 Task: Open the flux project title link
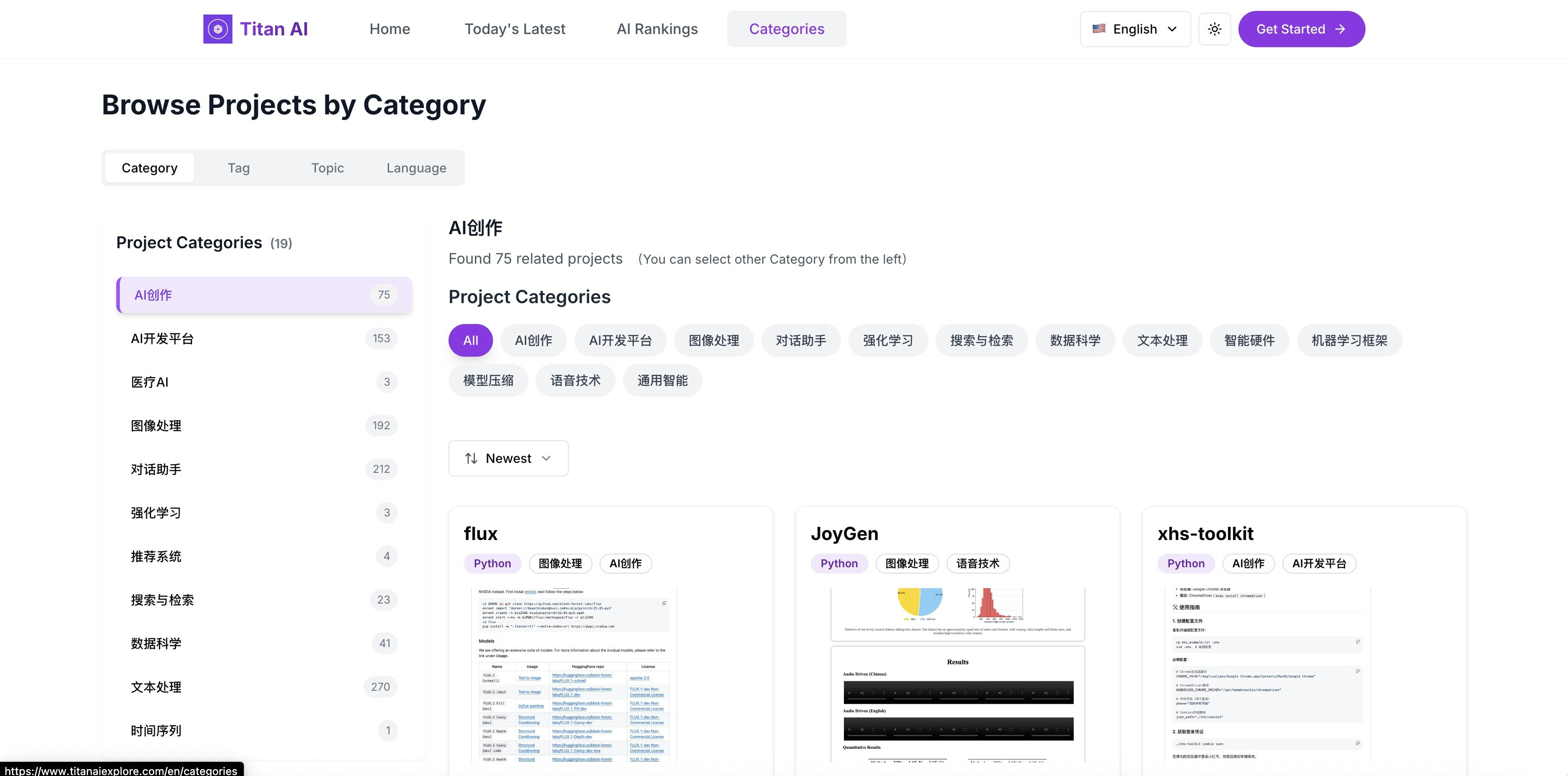point(480,533)
